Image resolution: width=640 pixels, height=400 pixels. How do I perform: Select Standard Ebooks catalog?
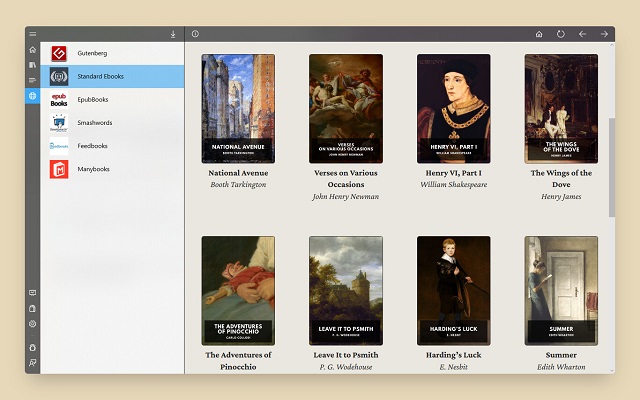[x=112, y=76]
